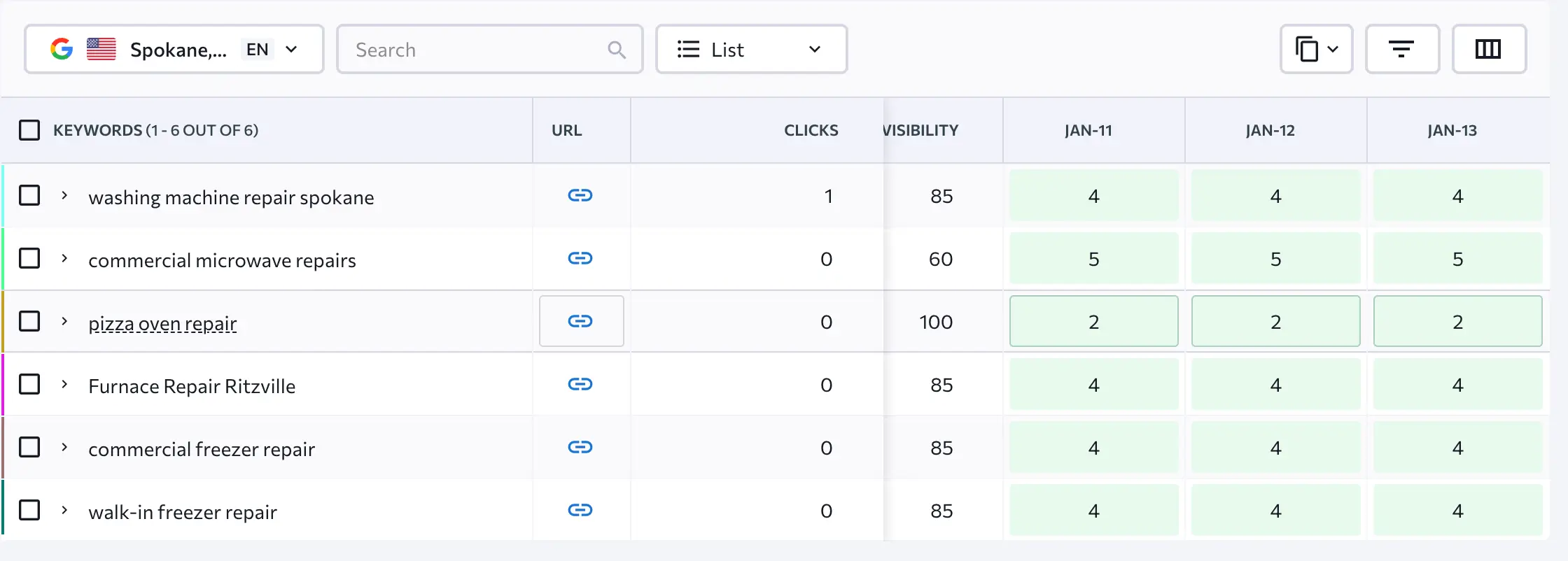Sort by the JAN-13 column header
This screenshot has height=561, width=1568.
pyautogui.click(x=1452, y=131)
